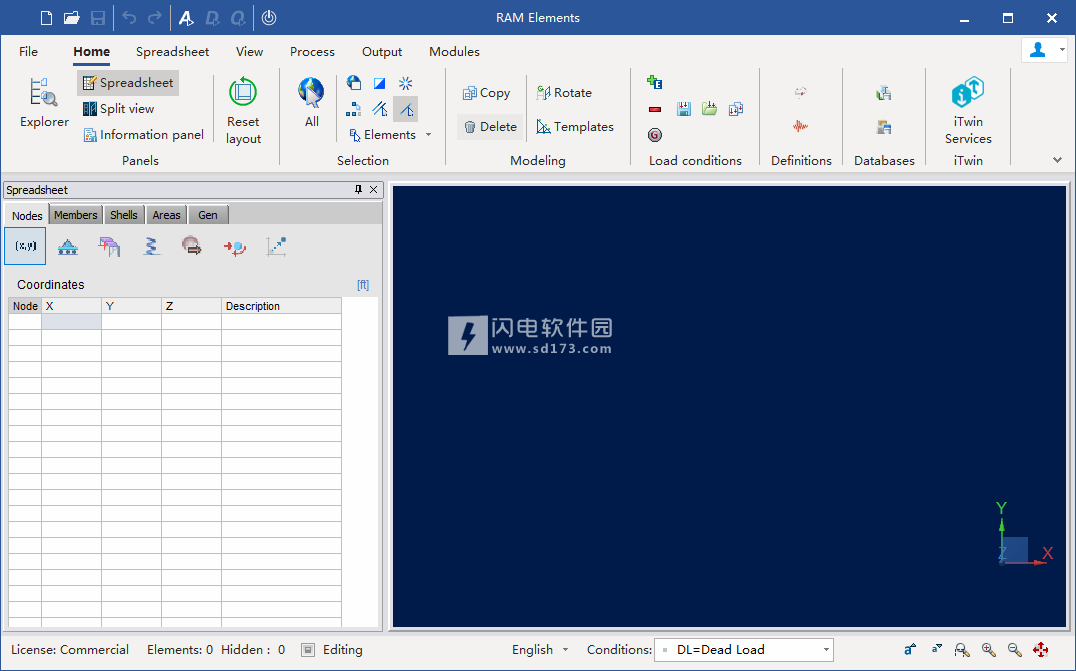Toggle the Editing mode icon in status bar
This screenshot has height=671, width=1076.
pos(308,650)
